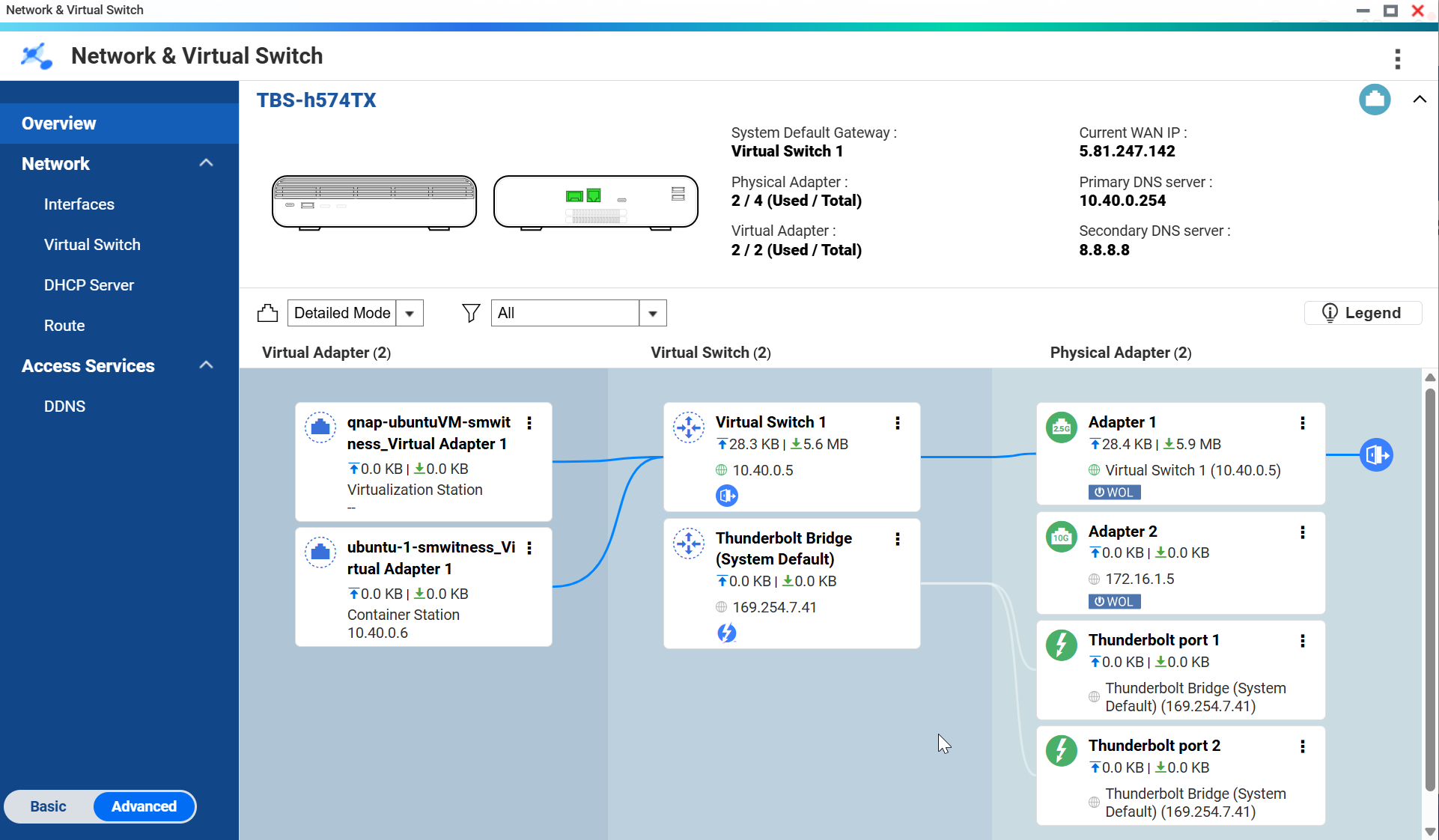Click the Current WAN IP value 5.81.247.142
This screenshot has width=1439, height=840.
pos(1127,151)
